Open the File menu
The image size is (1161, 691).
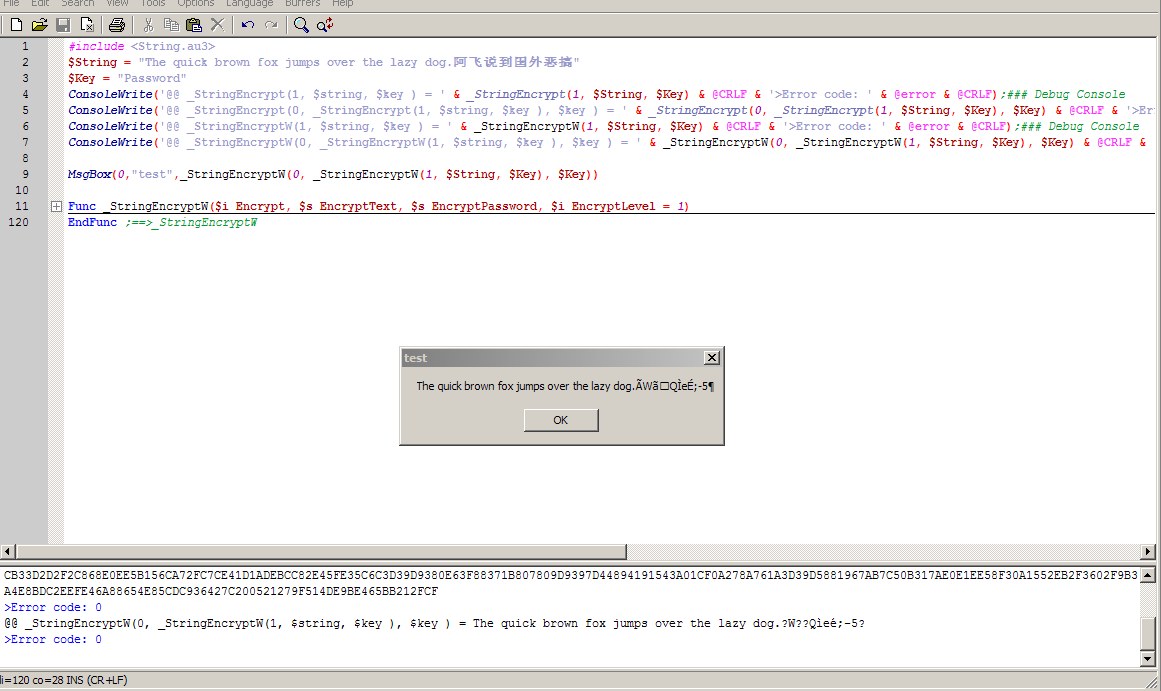pyautogui.click(x=11, y=4)
